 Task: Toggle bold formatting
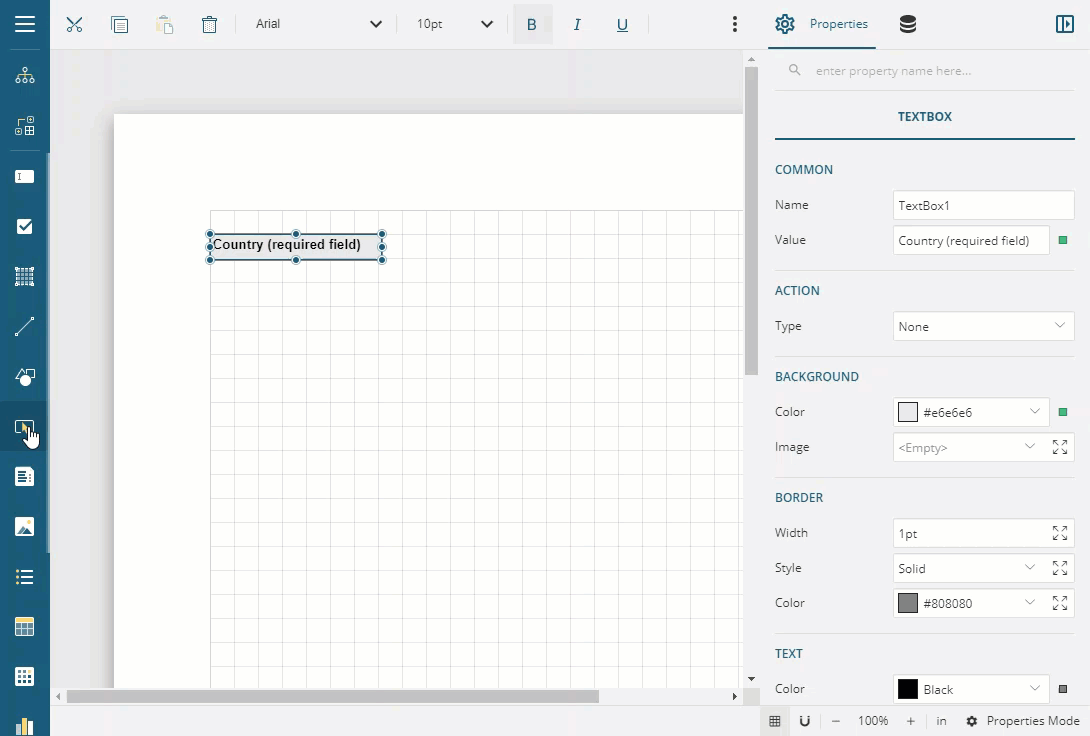[532, 24]
